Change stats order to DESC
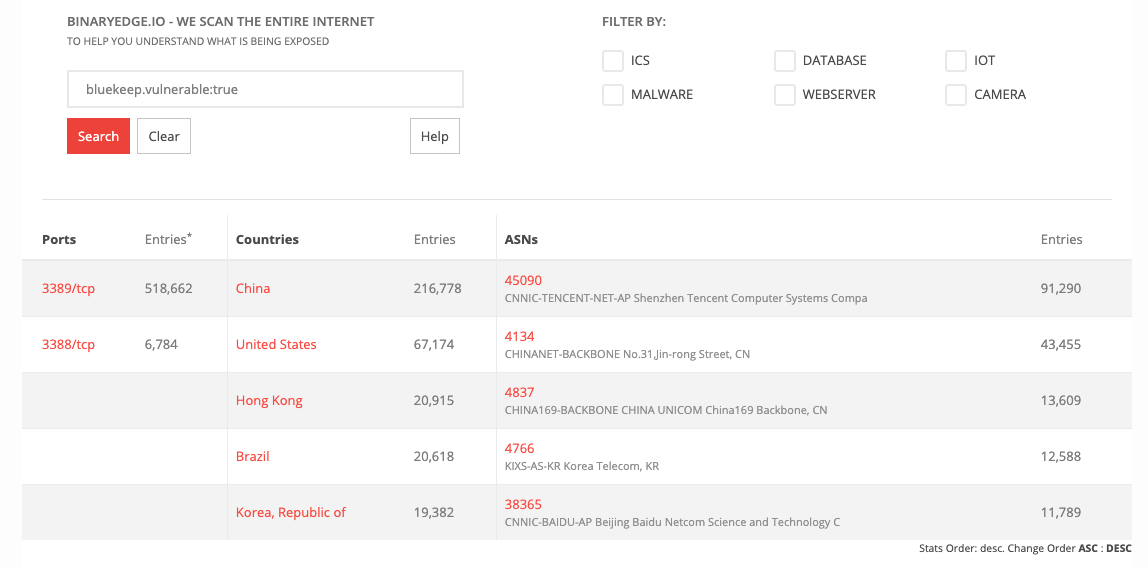 point(1119,548)
